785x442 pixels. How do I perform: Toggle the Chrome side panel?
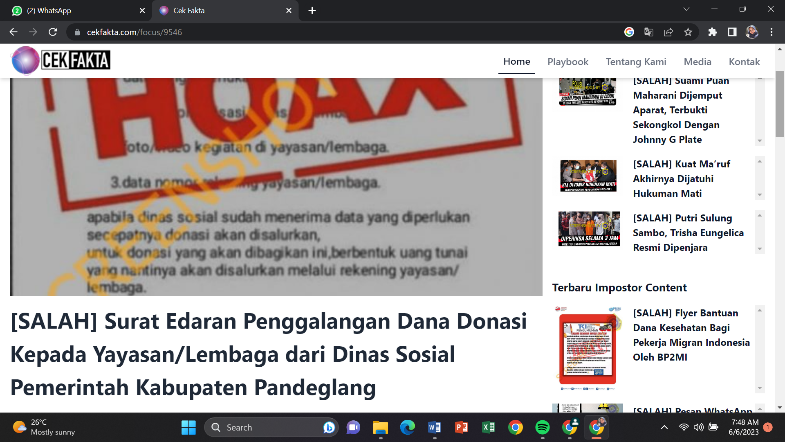tap(732, 31)
